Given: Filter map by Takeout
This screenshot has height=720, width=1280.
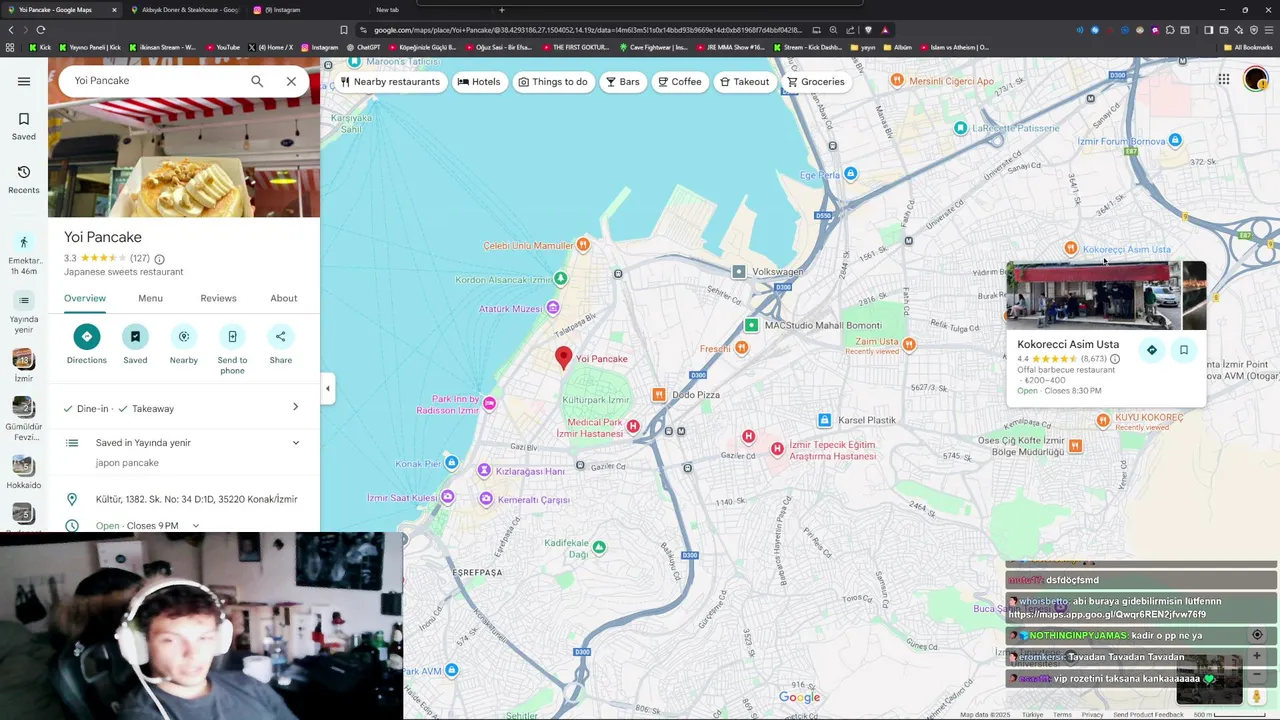Looking at the screenshot, I should pyautogui.click(x=744, y=82).
